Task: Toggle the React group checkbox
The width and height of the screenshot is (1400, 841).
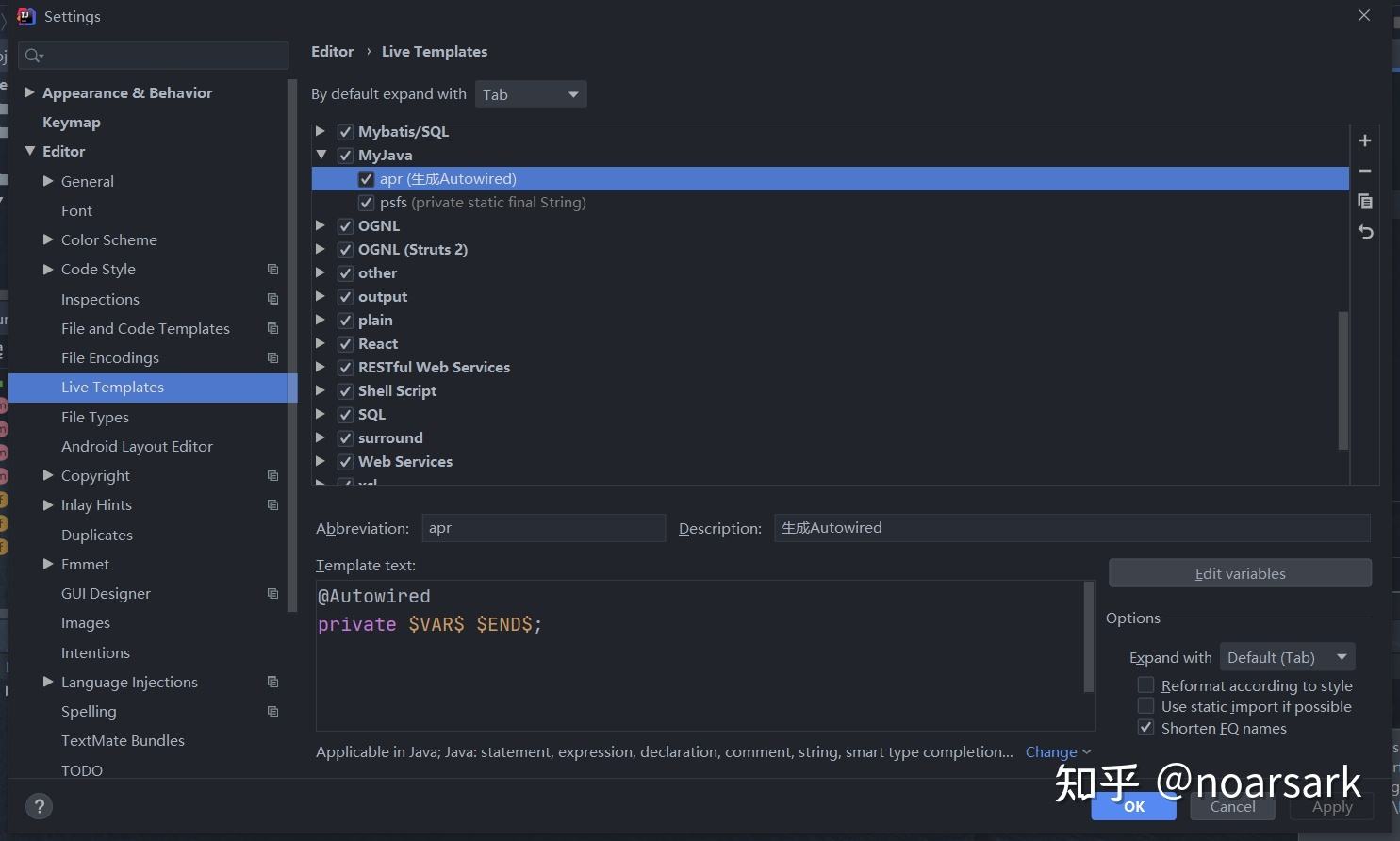Action: (x=345, y=344)
